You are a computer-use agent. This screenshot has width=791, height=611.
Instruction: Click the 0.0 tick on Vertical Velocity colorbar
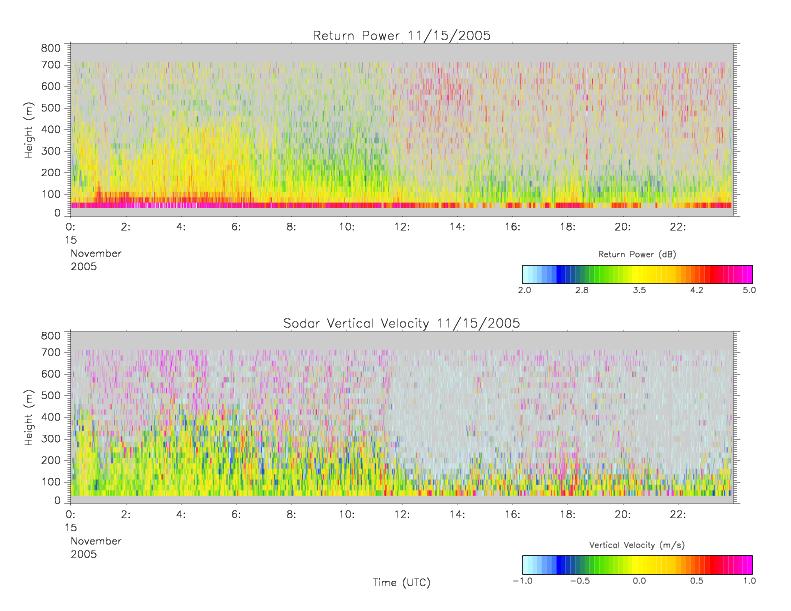pos(640,581)
